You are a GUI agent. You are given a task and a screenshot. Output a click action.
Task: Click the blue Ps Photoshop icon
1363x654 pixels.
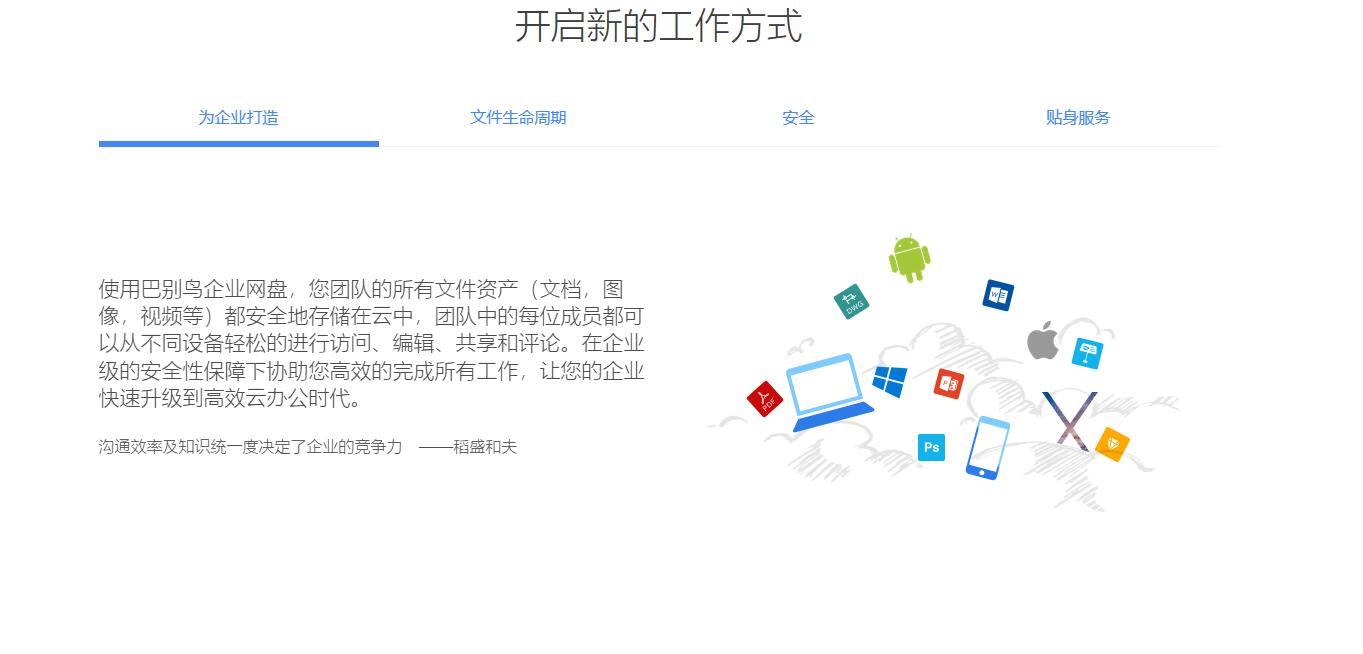[x=931, y=447]
